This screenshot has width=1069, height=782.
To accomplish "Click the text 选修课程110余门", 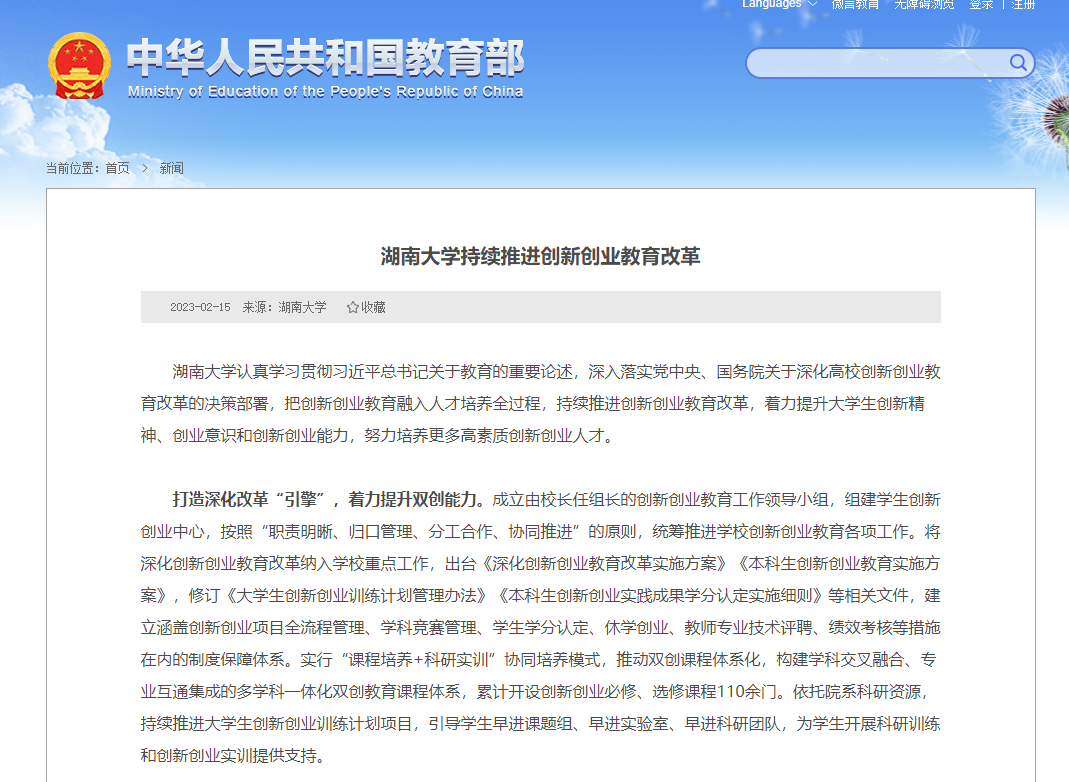I will [x=716, y=692].
